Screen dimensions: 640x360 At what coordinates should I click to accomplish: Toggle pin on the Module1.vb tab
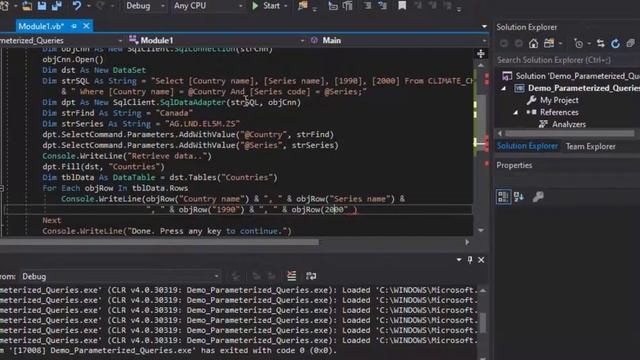(x=74, y=26)
